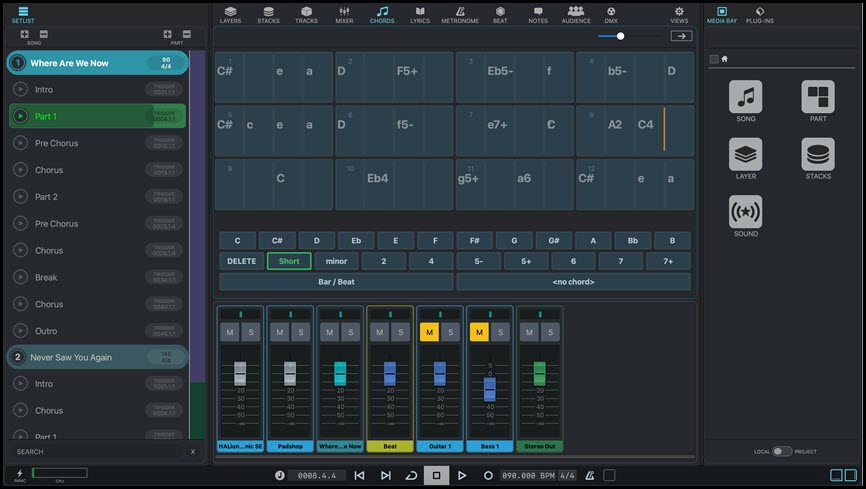The image size is (866, 489).
Task: Select song Never Saw You Again
Action: (x=98, y=357)
